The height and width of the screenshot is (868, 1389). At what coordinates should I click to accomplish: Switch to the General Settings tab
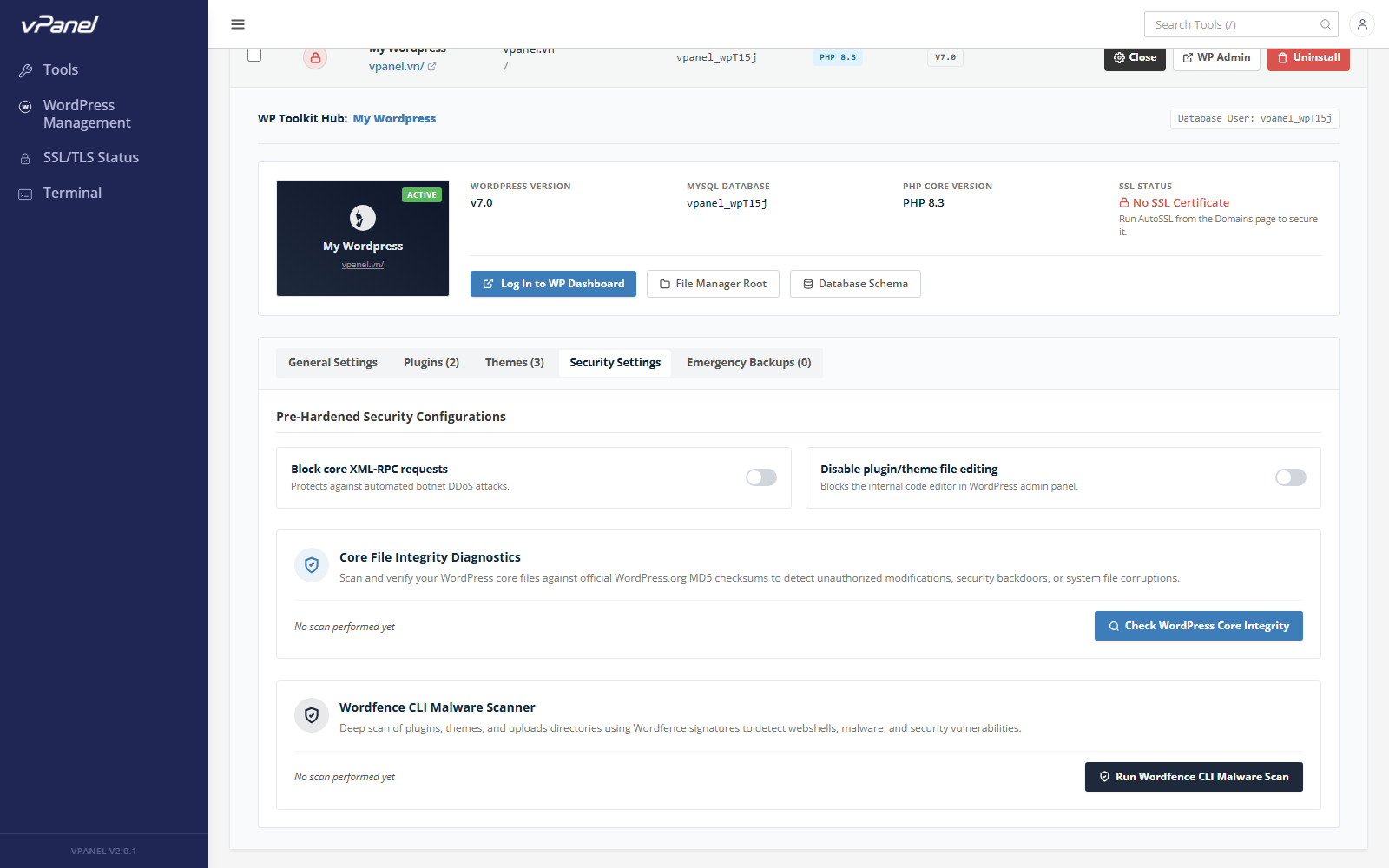pos(332,363)
